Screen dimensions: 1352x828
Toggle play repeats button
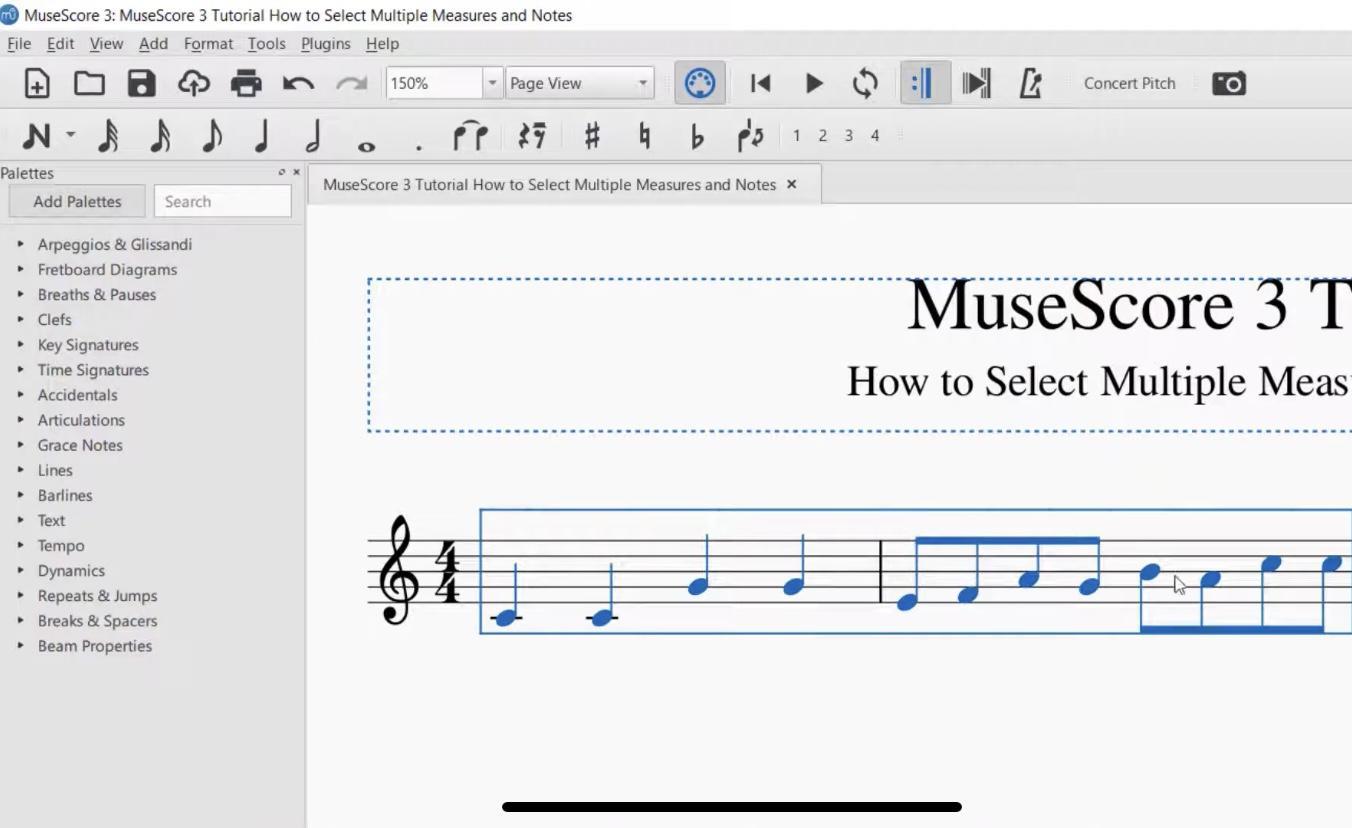coord(924,83)
